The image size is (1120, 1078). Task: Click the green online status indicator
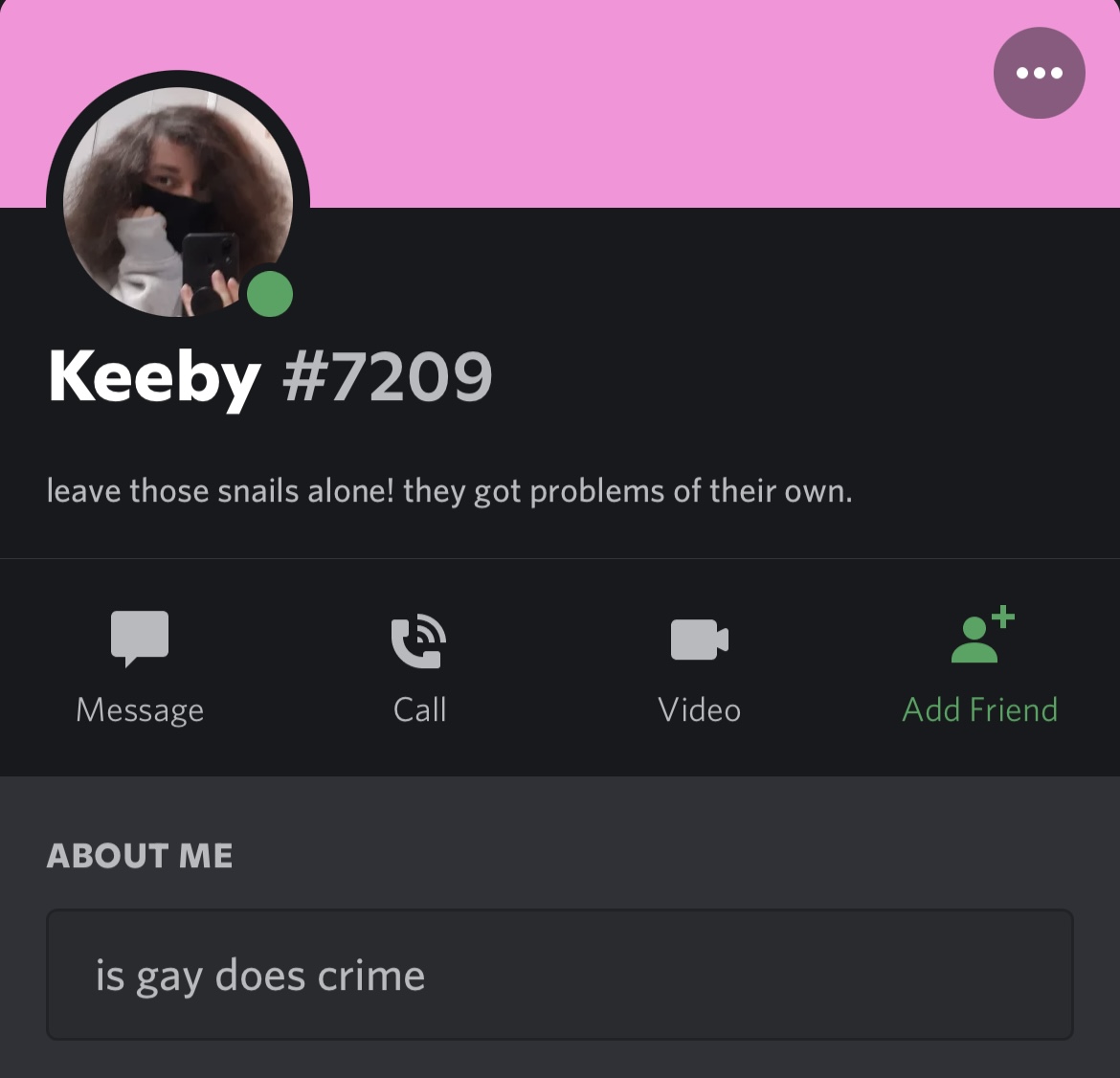point(270,294)
